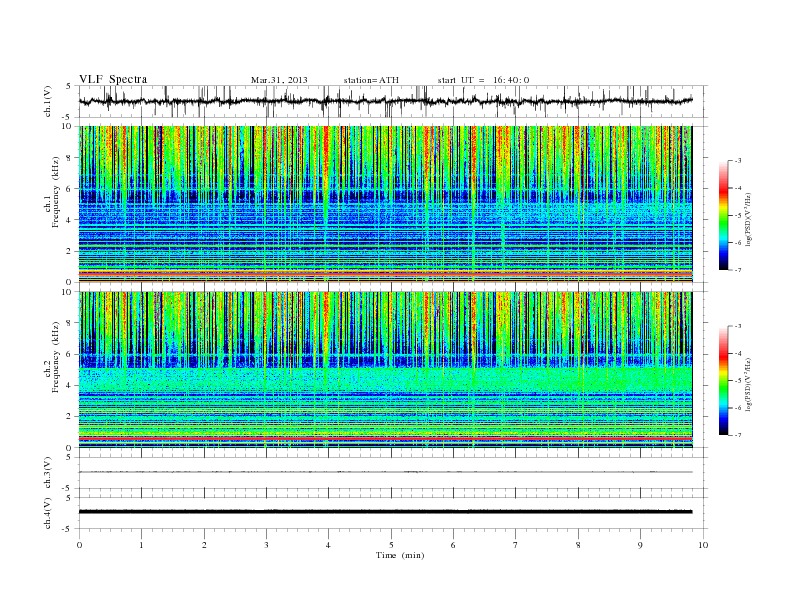The width and height of the screenshot is (792, 612).
Task: Click the time axis tick label "2"
Action: click(204, 545)
